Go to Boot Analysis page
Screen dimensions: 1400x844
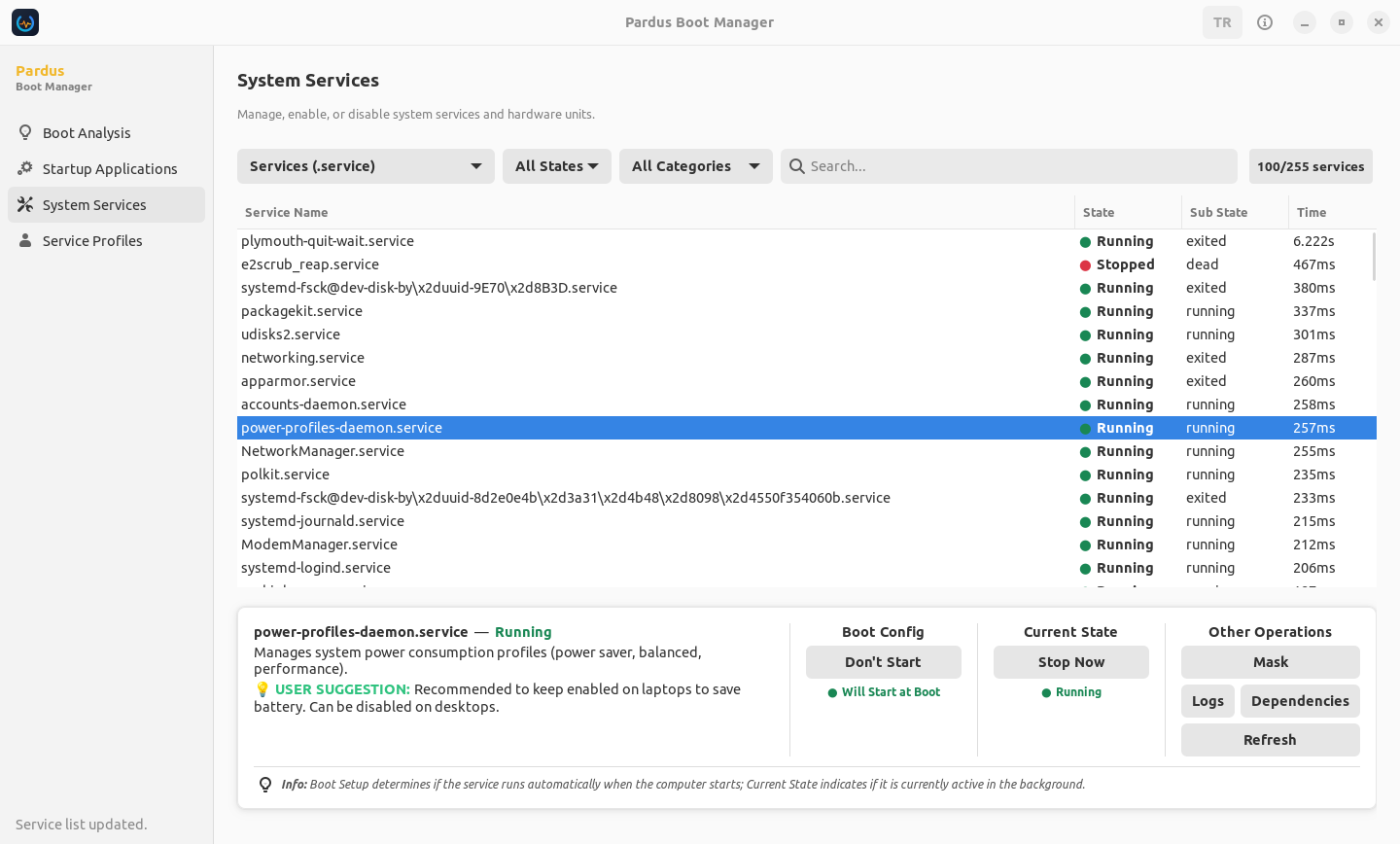click(x=107, y=133)
